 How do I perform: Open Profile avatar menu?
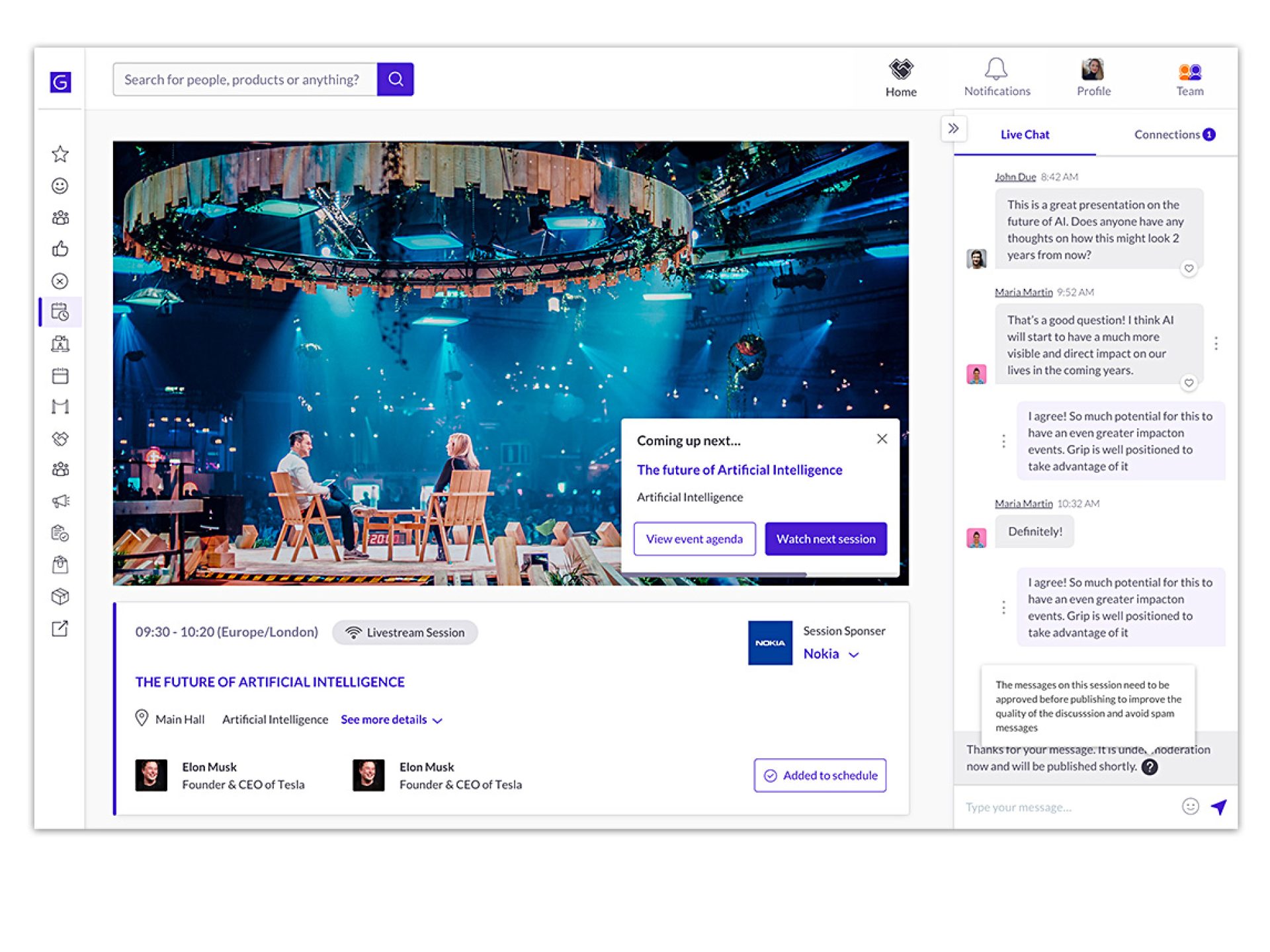pos(1093,78)
